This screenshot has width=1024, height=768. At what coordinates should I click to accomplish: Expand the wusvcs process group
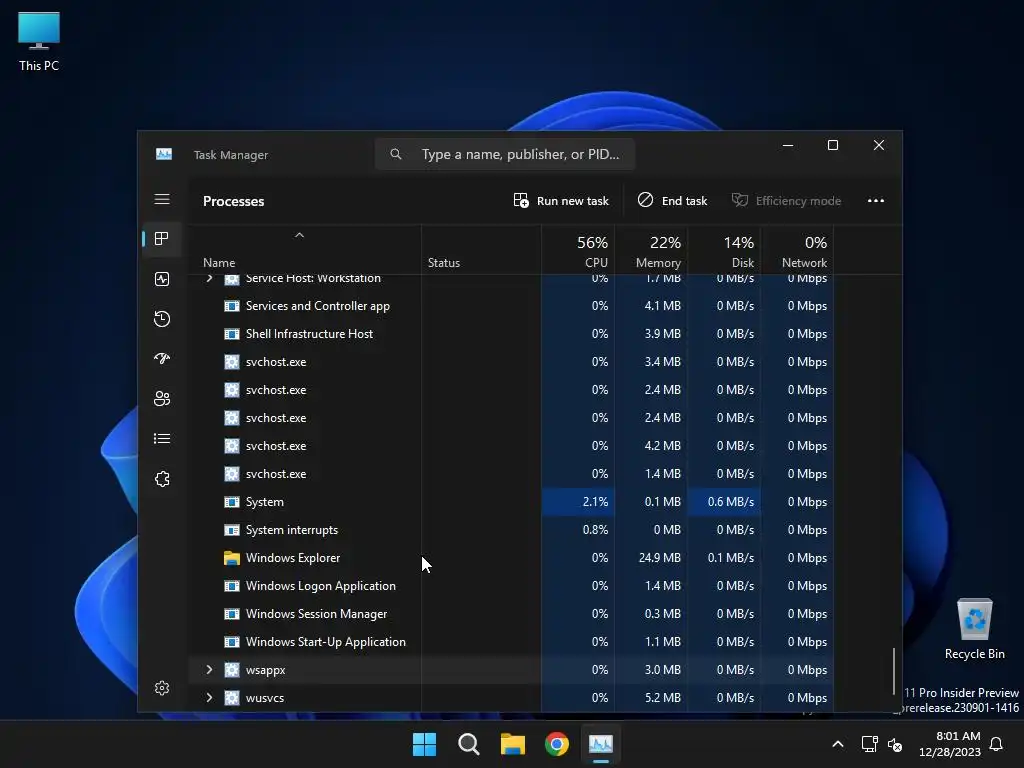209,697
